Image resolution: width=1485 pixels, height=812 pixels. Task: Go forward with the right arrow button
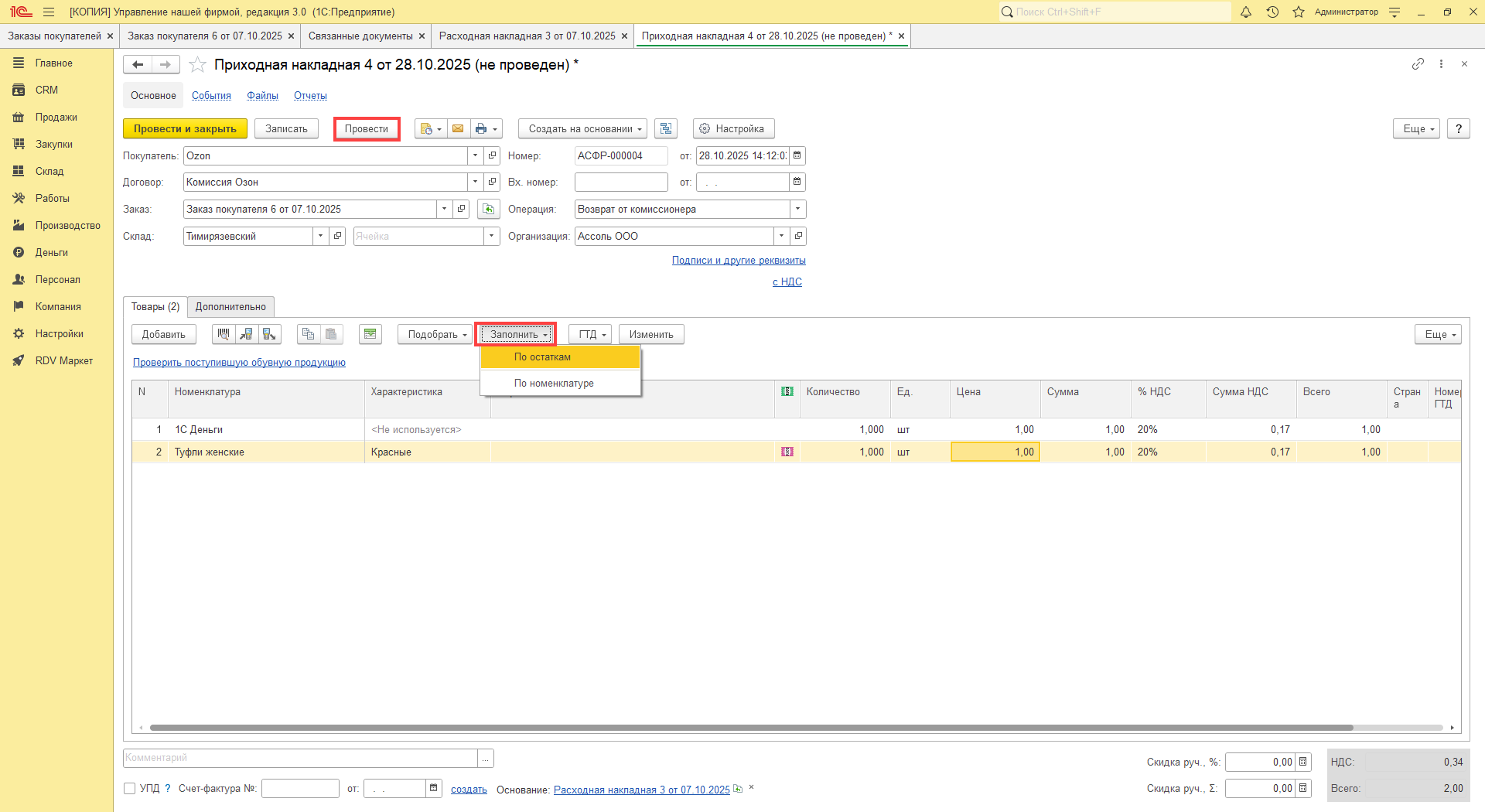(166, 64)
